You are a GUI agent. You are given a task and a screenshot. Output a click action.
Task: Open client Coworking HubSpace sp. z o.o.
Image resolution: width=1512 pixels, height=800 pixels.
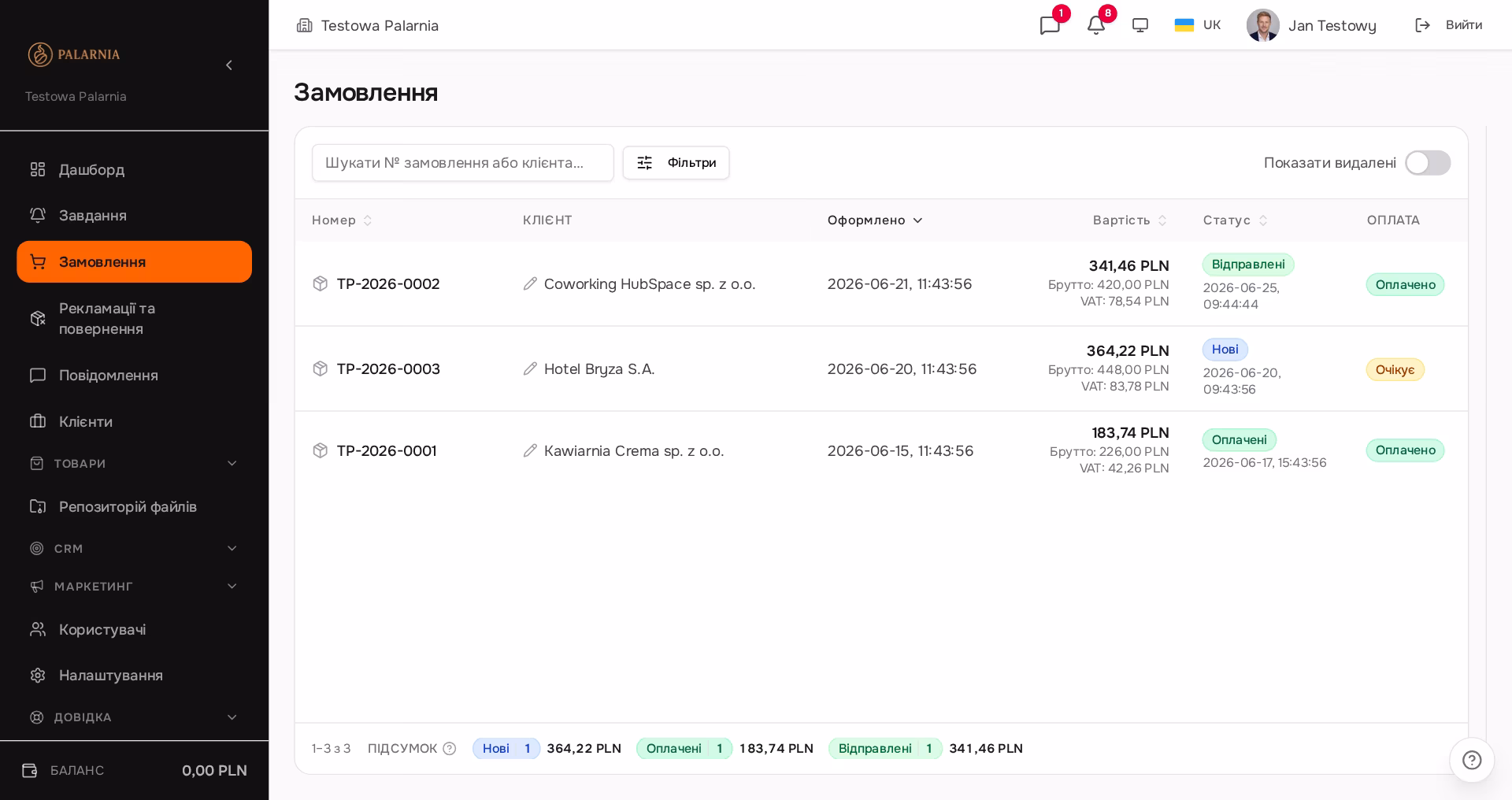(650, 283)
